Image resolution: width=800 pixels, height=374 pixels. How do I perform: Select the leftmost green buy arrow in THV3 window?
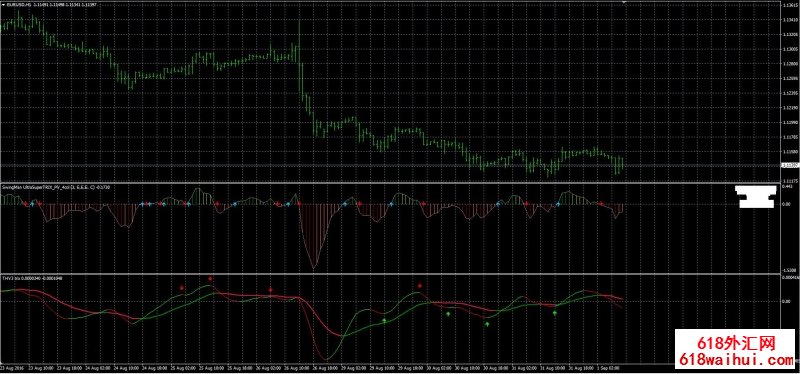[x=384, y=320]
